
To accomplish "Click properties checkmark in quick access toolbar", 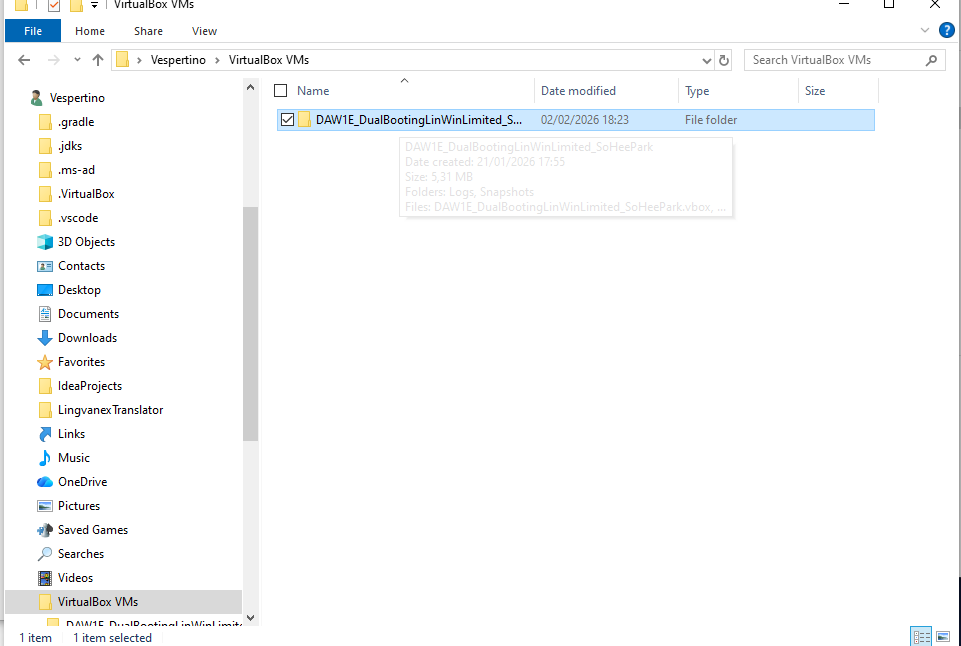I will (x=54, y=6).
